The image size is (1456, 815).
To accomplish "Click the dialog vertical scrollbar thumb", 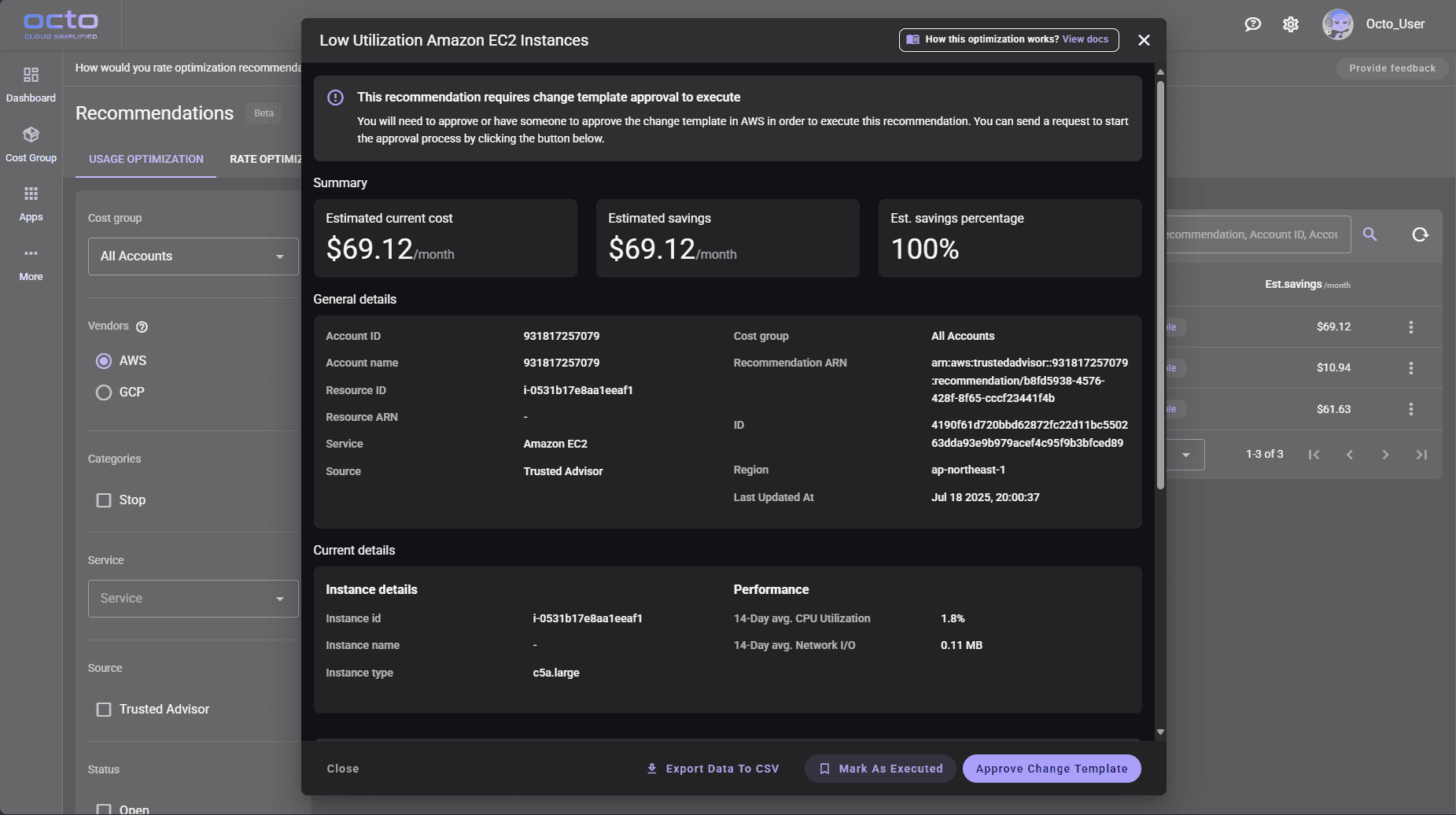I will pos(1160,283).
